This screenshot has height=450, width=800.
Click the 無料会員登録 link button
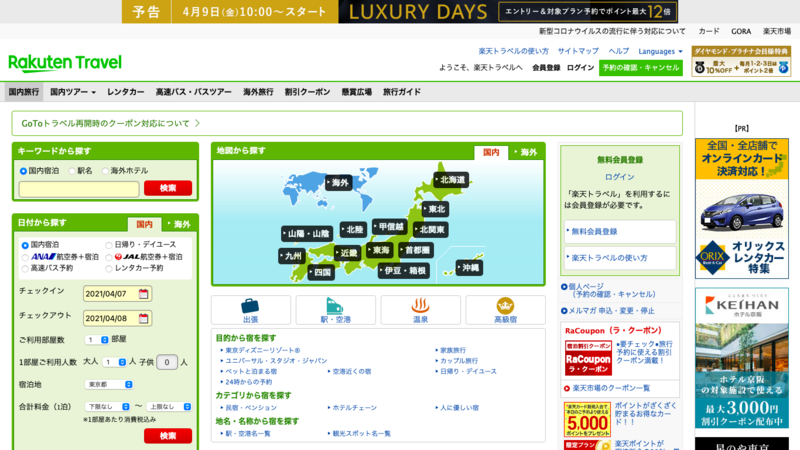click(x=620, y=232)
